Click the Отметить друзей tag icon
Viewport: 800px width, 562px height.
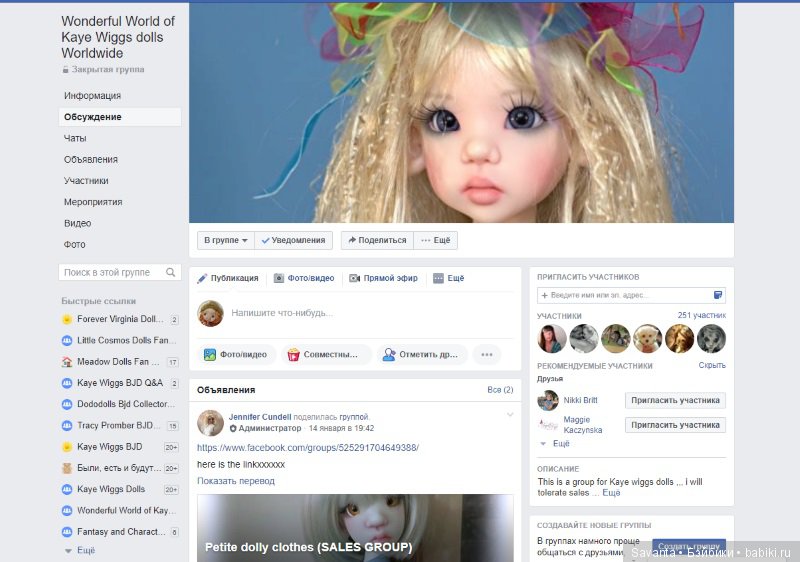tap(388, 354)
